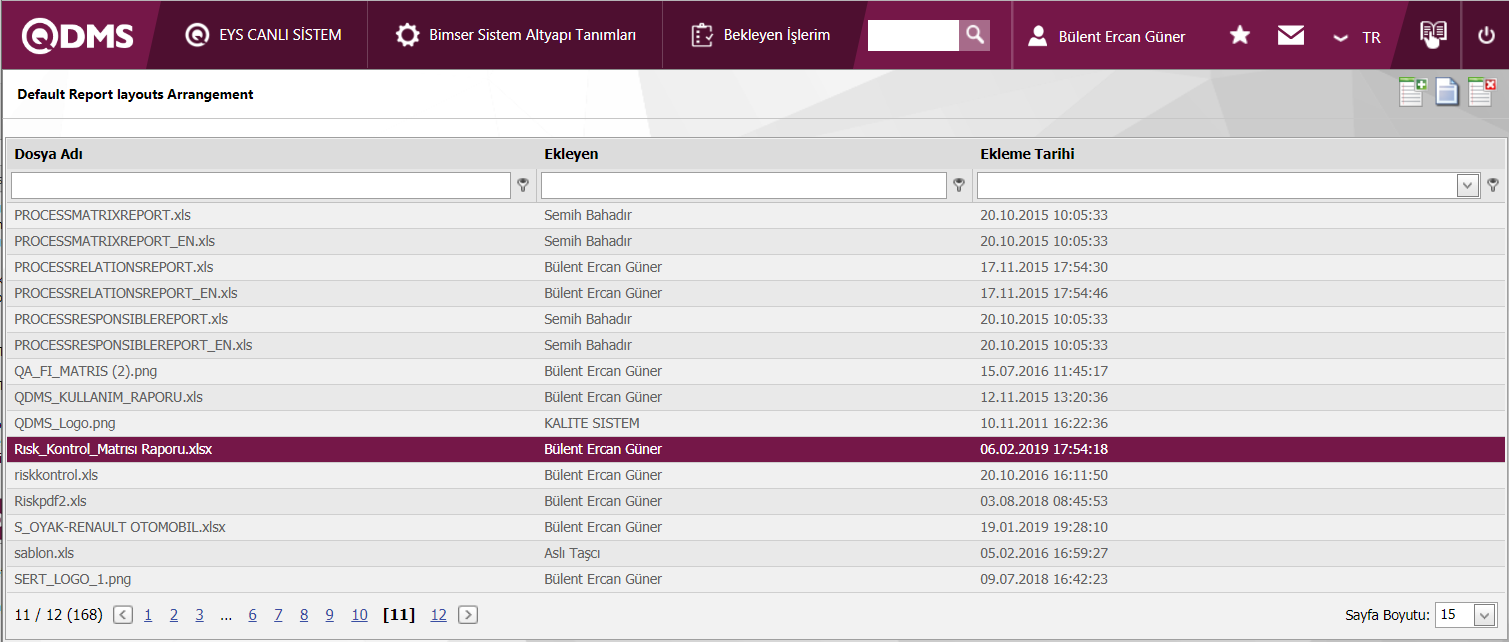This screenshot has height=642, width=1509.
Task: Select row Riskpdf2.xls
Action: pyautogui.click(x=755, y=501)
